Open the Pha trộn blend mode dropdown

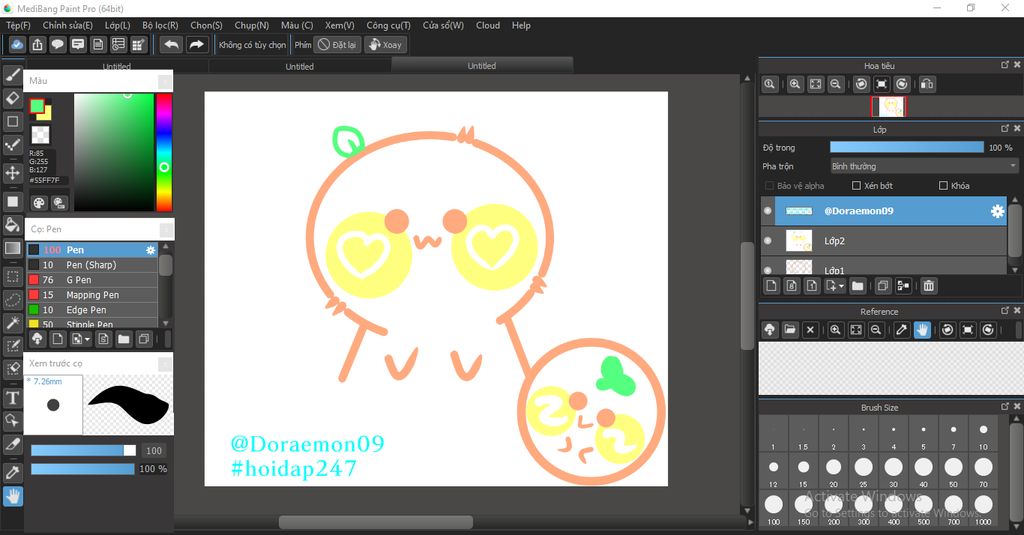tap(923, 166)
